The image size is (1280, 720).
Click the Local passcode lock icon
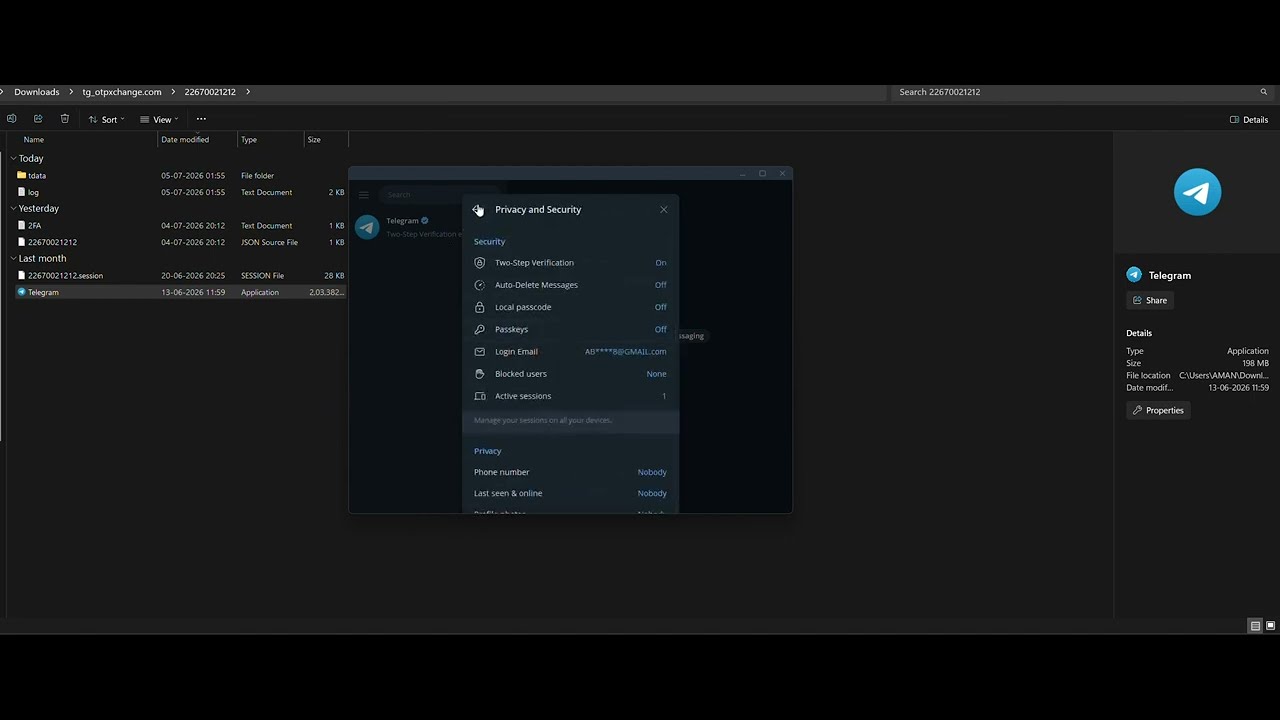tap(480, 307)
